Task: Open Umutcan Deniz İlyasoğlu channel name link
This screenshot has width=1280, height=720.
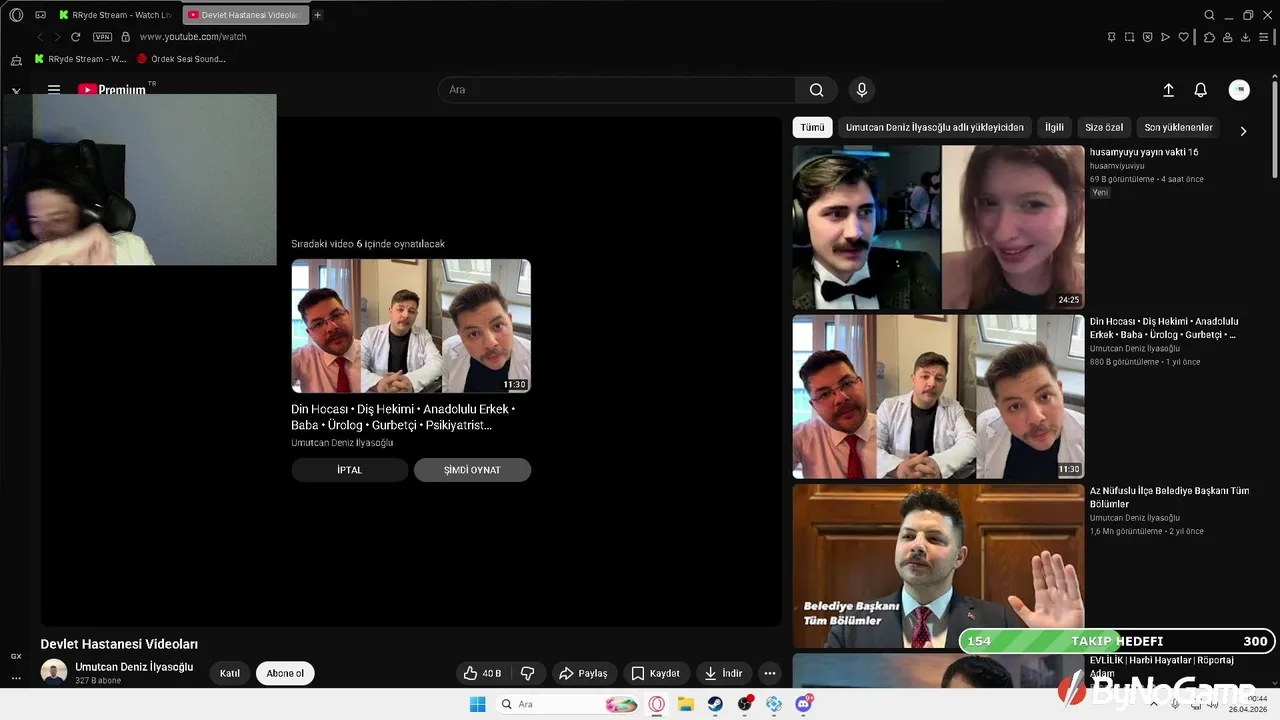Action: [x=134, y=667]
